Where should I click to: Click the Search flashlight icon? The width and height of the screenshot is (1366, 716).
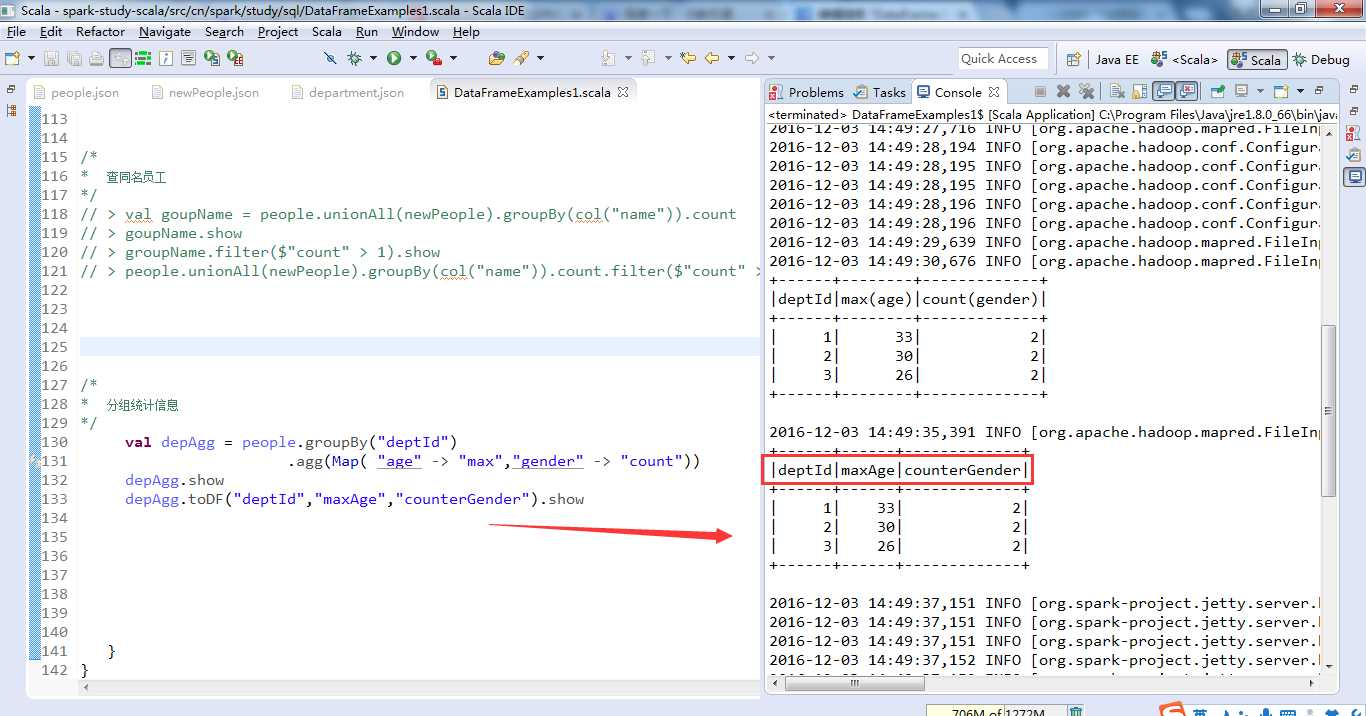521,58
